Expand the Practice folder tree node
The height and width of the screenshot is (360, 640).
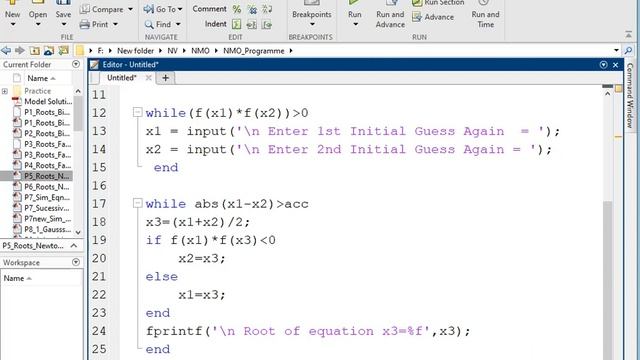(x=5, y=91)
